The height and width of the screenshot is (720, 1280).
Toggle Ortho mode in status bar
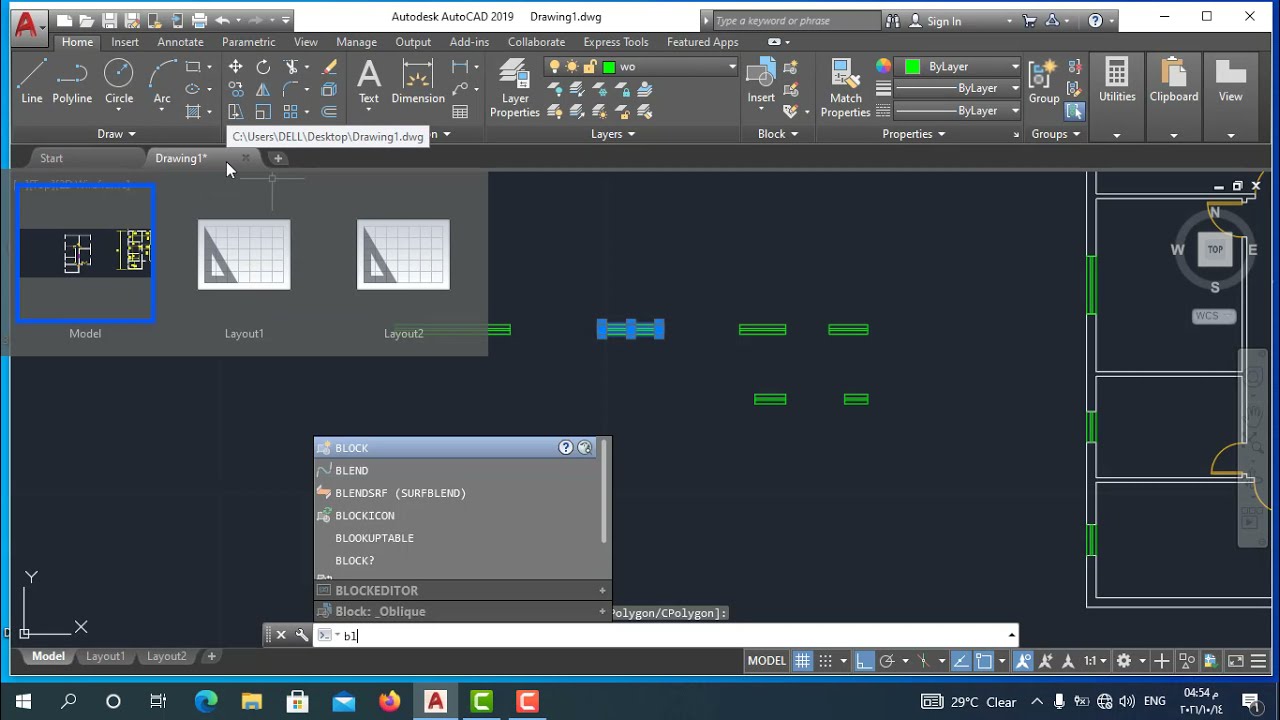[x=864, y=661]
